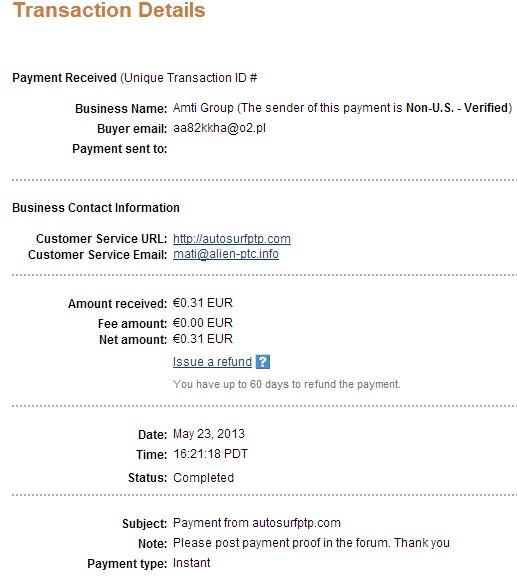Viewport: 517px width, 576px height.
Task: Click the Business Contact Information heading
Action: [x=96, y=208]
